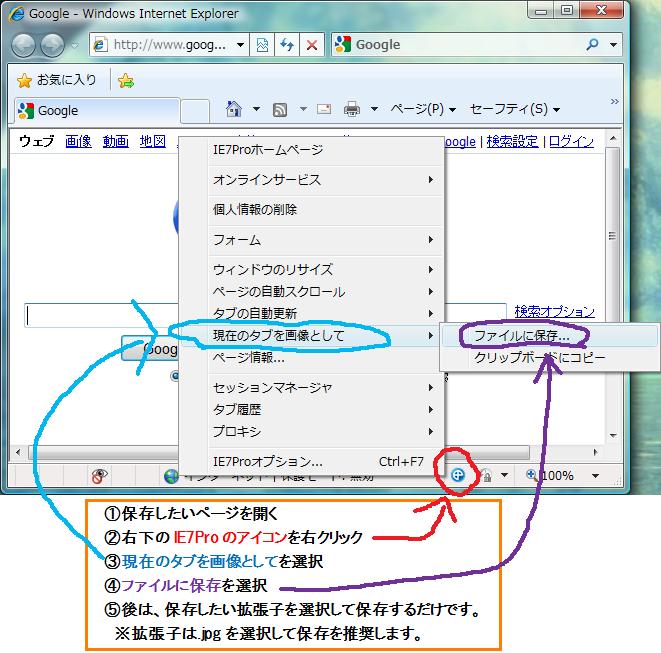
Task: Click the vertical scrollbar up arrow
Action: pos(613,138)
